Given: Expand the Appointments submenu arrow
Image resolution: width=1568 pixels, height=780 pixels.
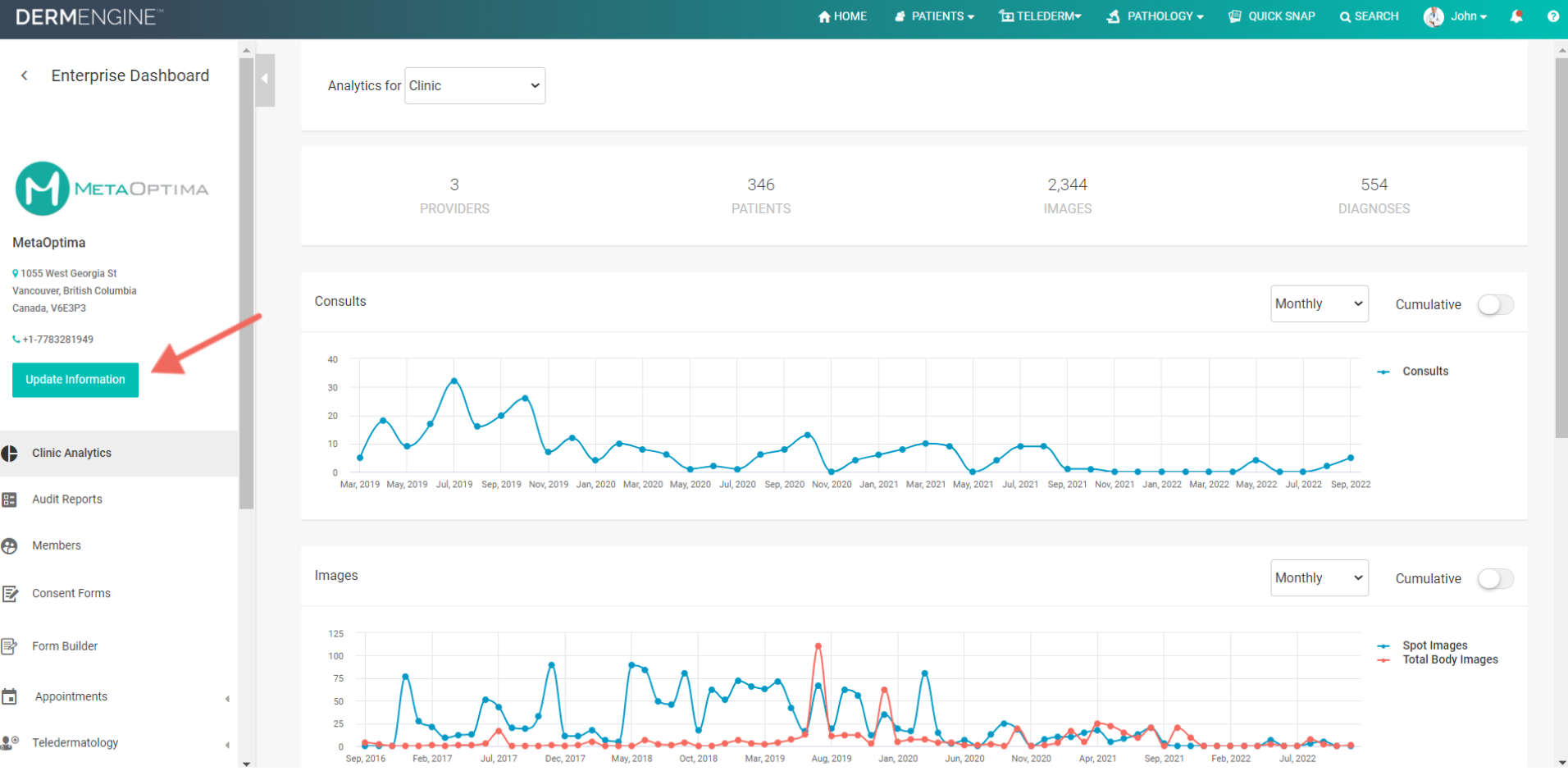Looking at the screenshot, I should 227,700.
